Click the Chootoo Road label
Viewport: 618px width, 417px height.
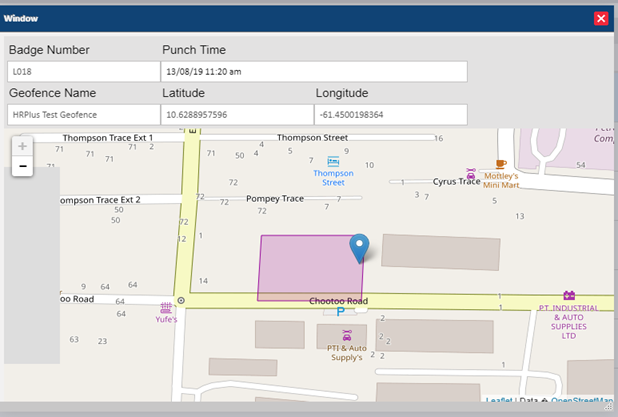click(339, 301)
